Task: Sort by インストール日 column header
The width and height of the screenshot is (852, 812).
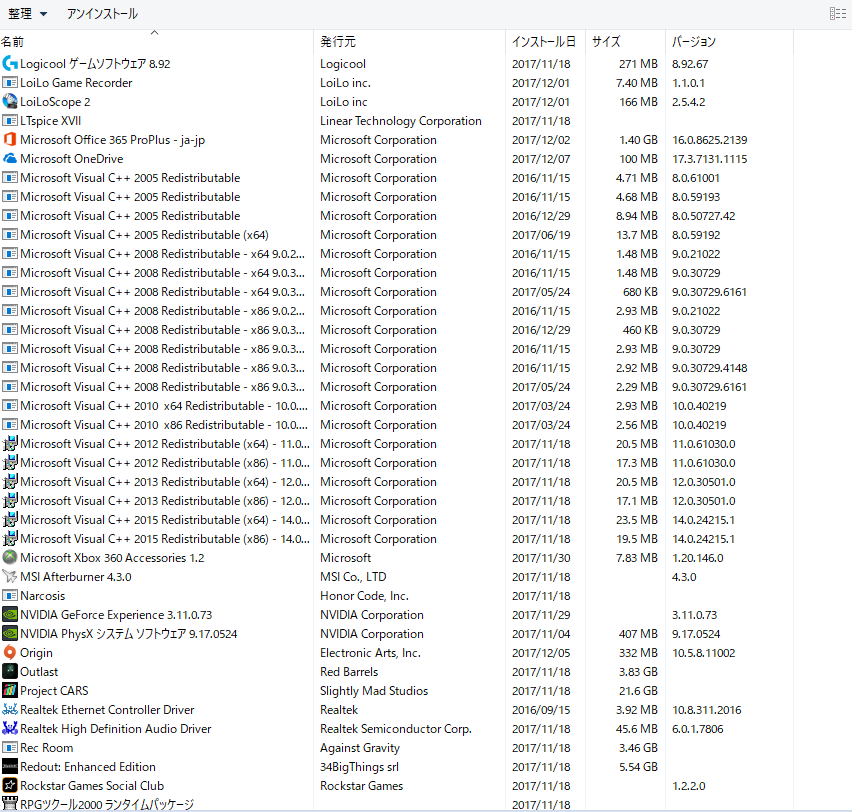Action: tap(543, 42)
